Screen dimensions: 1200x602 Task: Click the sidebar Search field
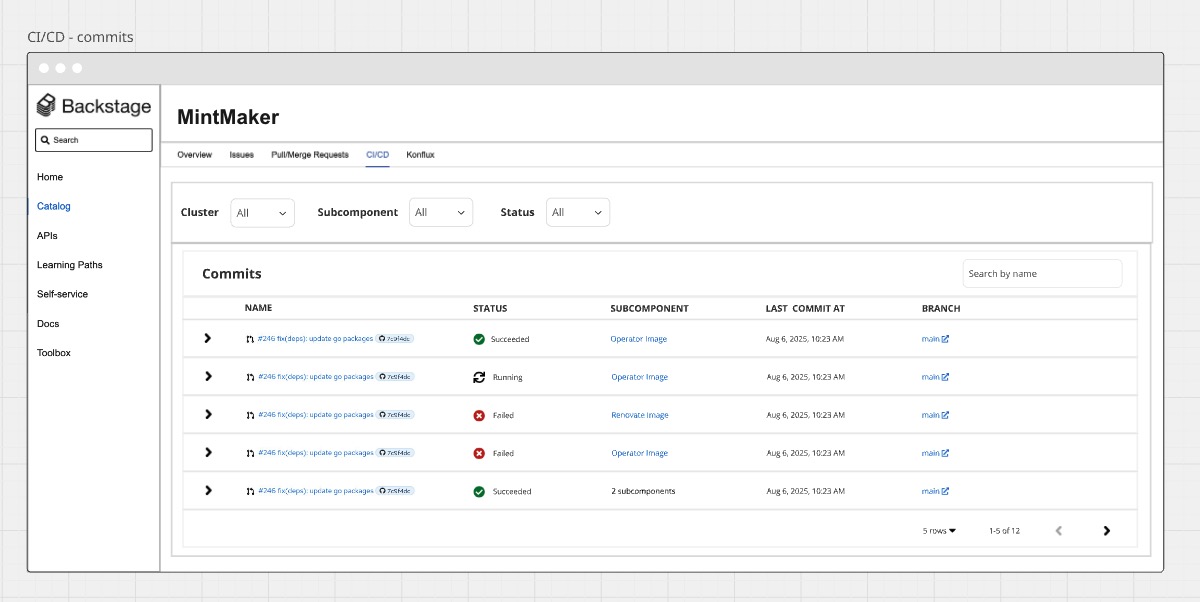[x=94, y=140]
